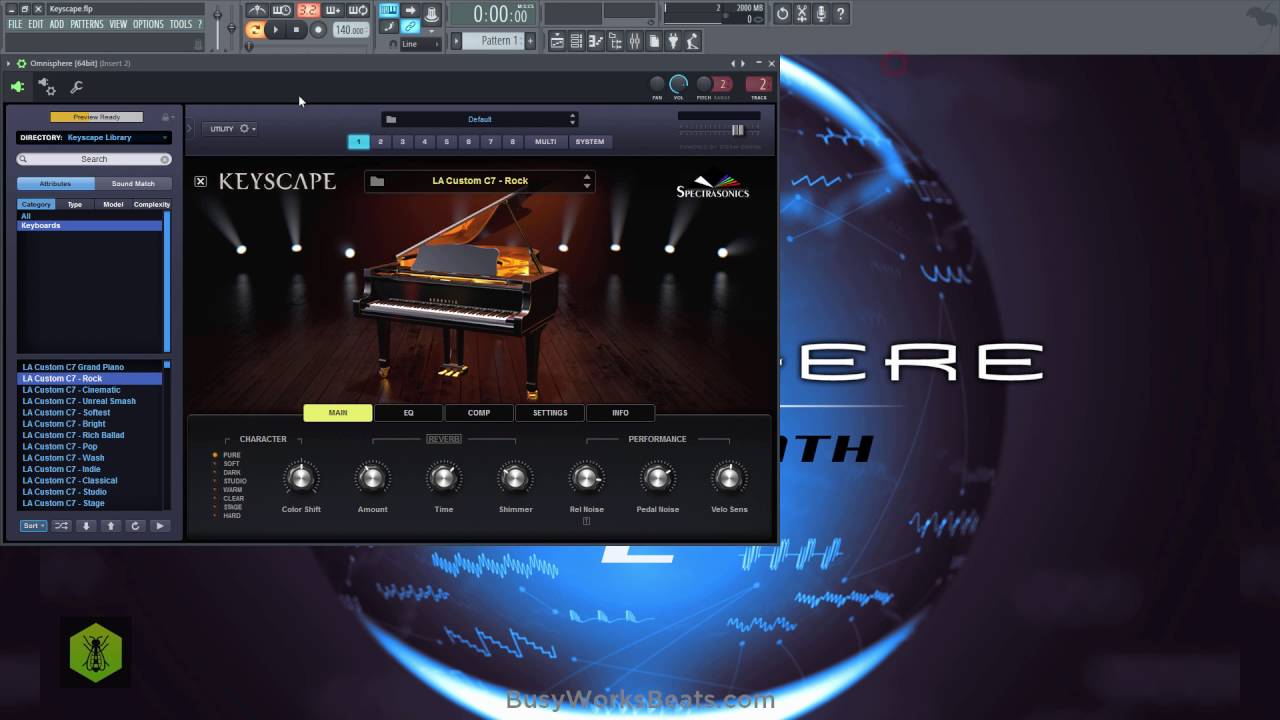Select patch LA Custom C7 - Cinematic

click(x=90, y=390)
